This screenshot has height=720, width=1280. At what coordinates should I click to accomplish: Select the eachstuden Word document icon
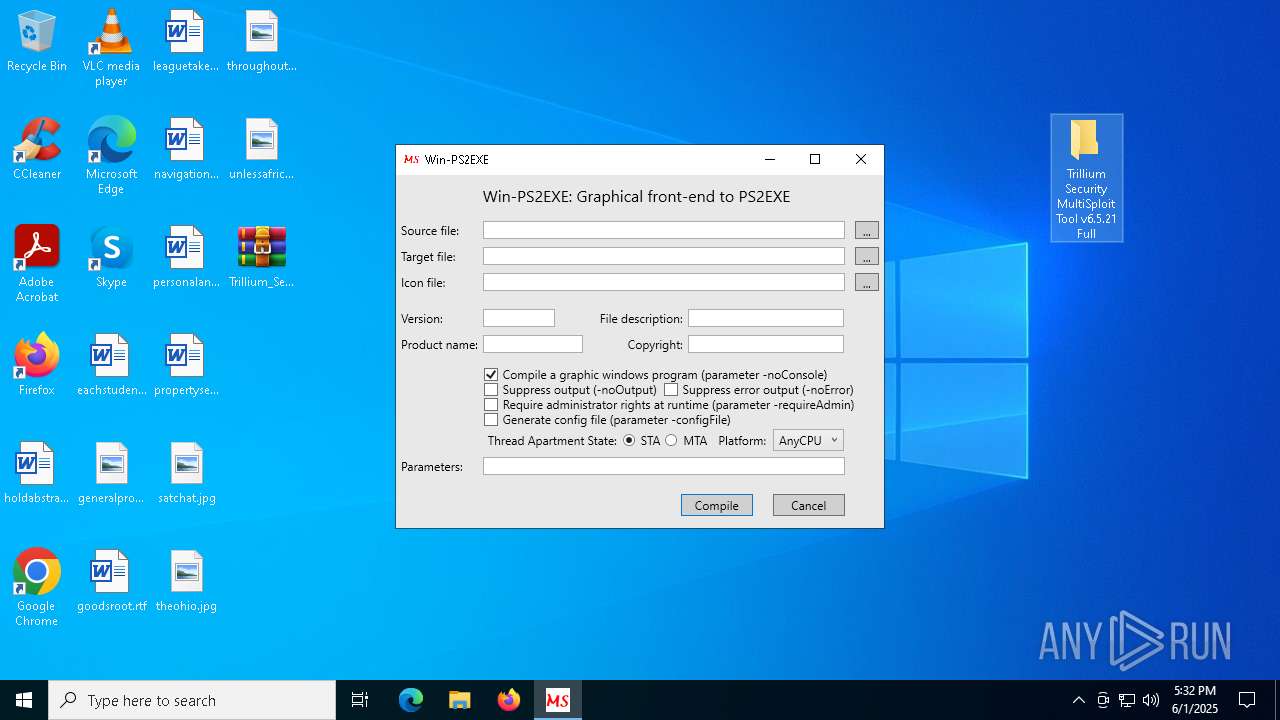(111, 366)
